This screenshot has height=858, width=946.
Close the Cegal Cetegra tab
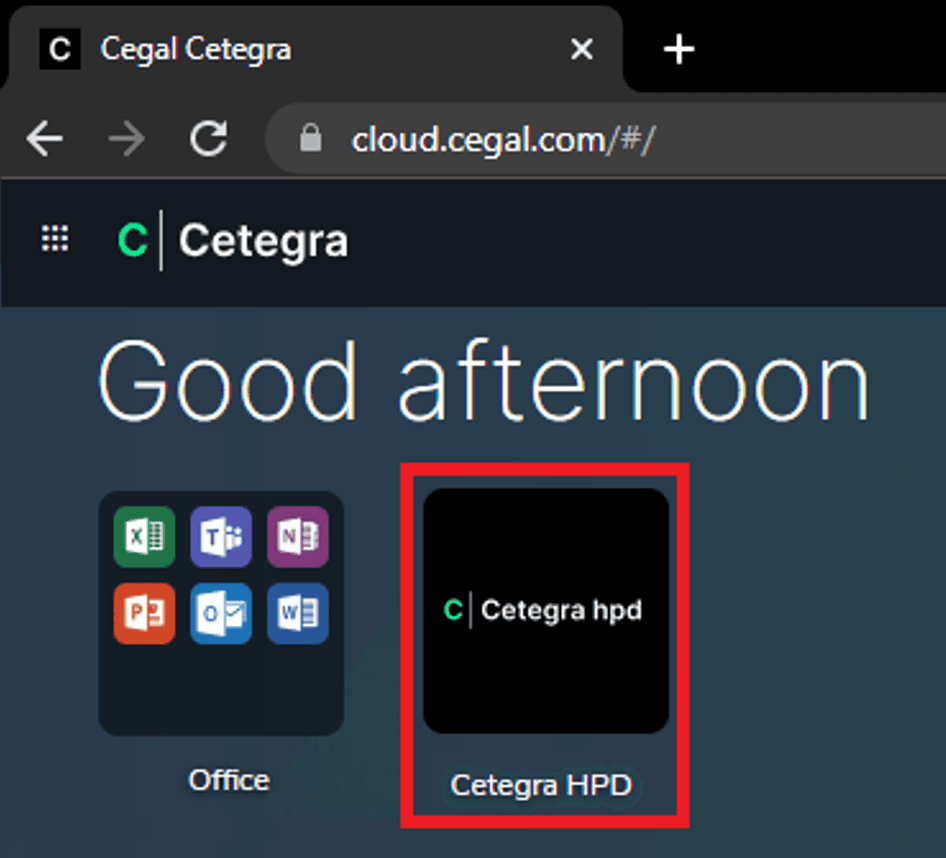point(581,49)
